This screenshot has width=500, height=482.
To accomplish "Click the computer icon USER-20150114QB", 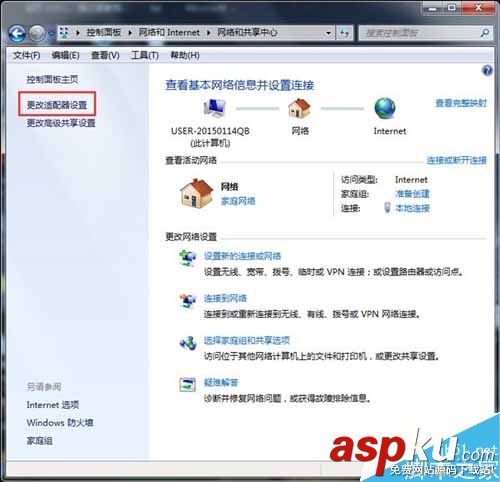I will (x=215, y=108).
